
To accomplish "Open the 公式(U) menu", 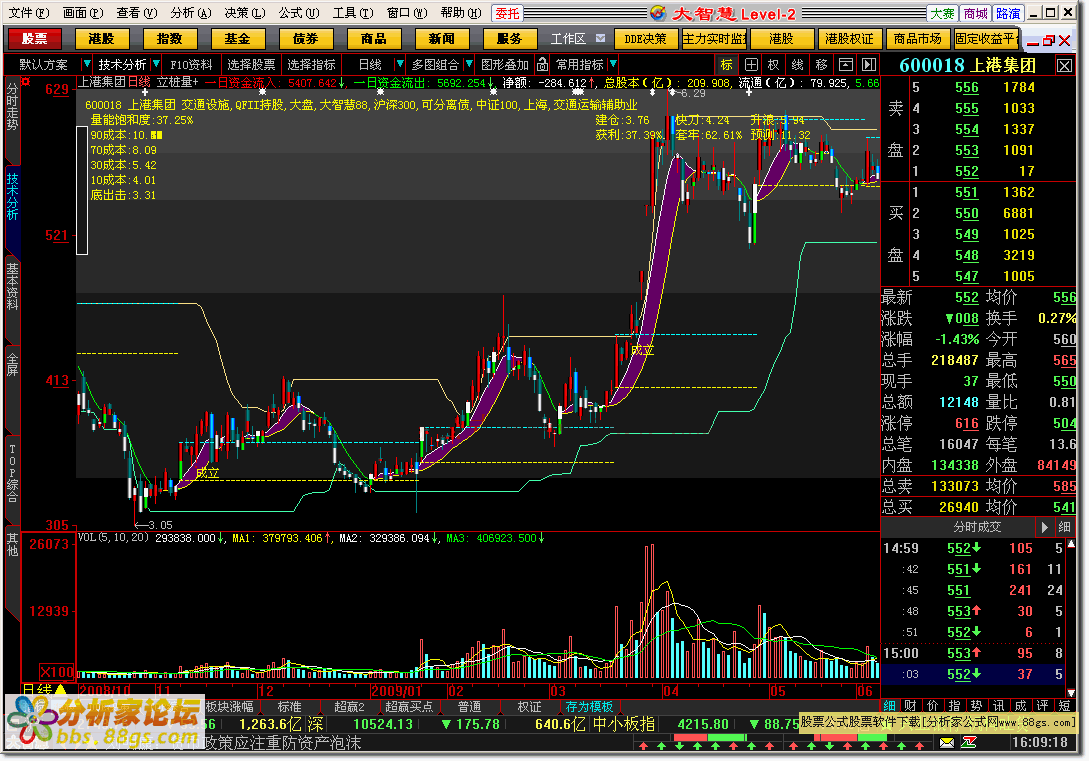I will coord(299,13).
